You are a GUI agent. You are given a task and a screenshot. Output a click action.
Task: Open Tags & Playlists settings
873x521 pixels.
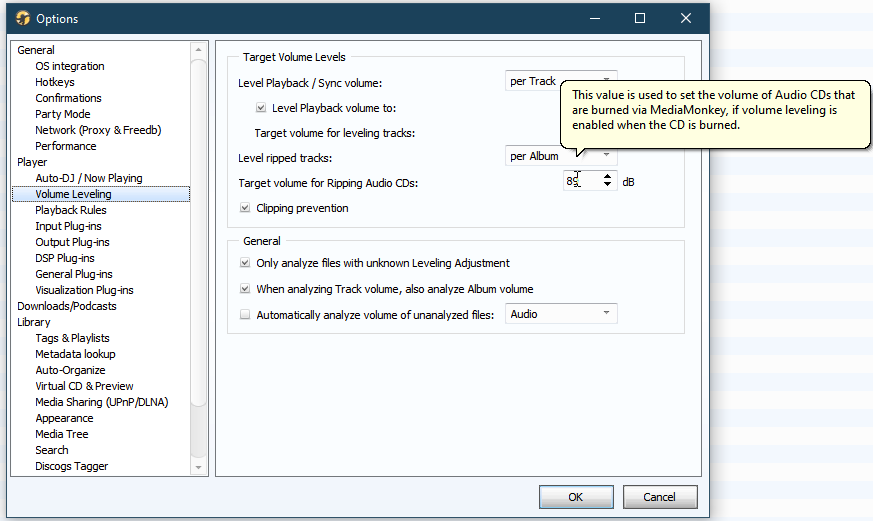72,338
